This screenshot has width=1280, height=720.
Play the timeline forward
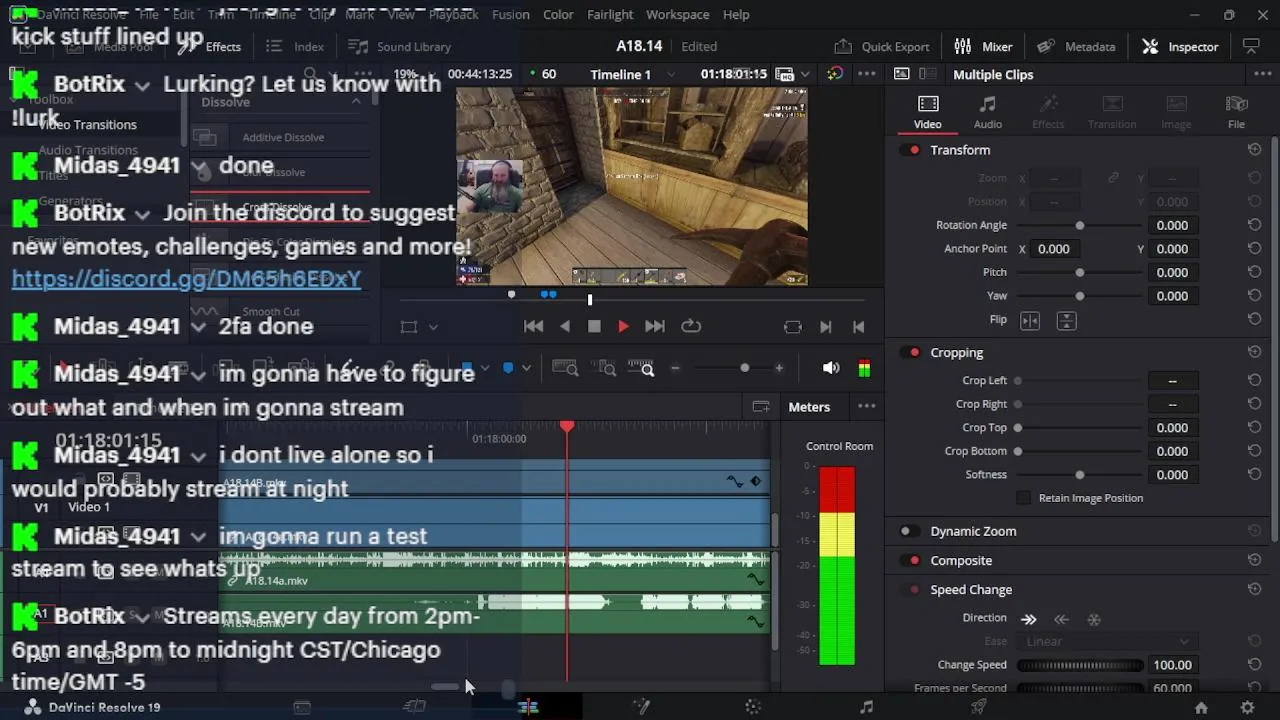623,327
